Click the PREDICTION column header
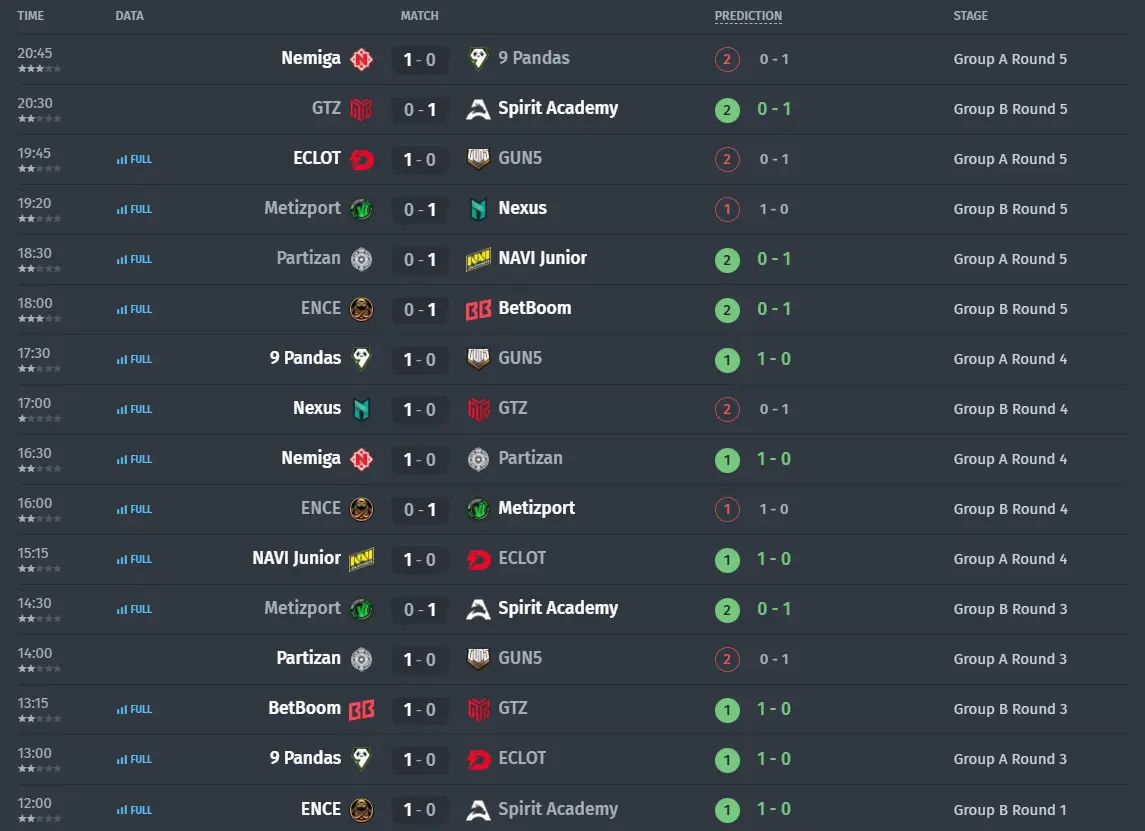This screenshot has height=831, width=1145. point(748,16)
